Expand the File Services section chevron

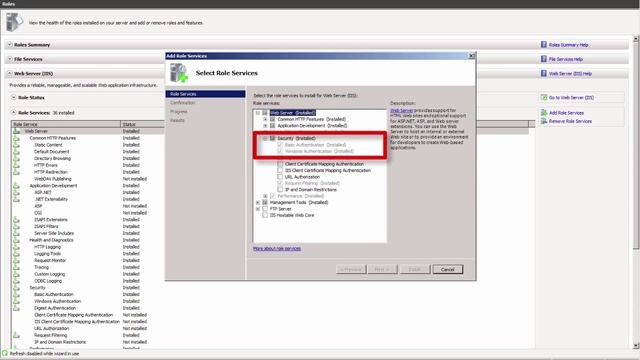tap(10, 59)
